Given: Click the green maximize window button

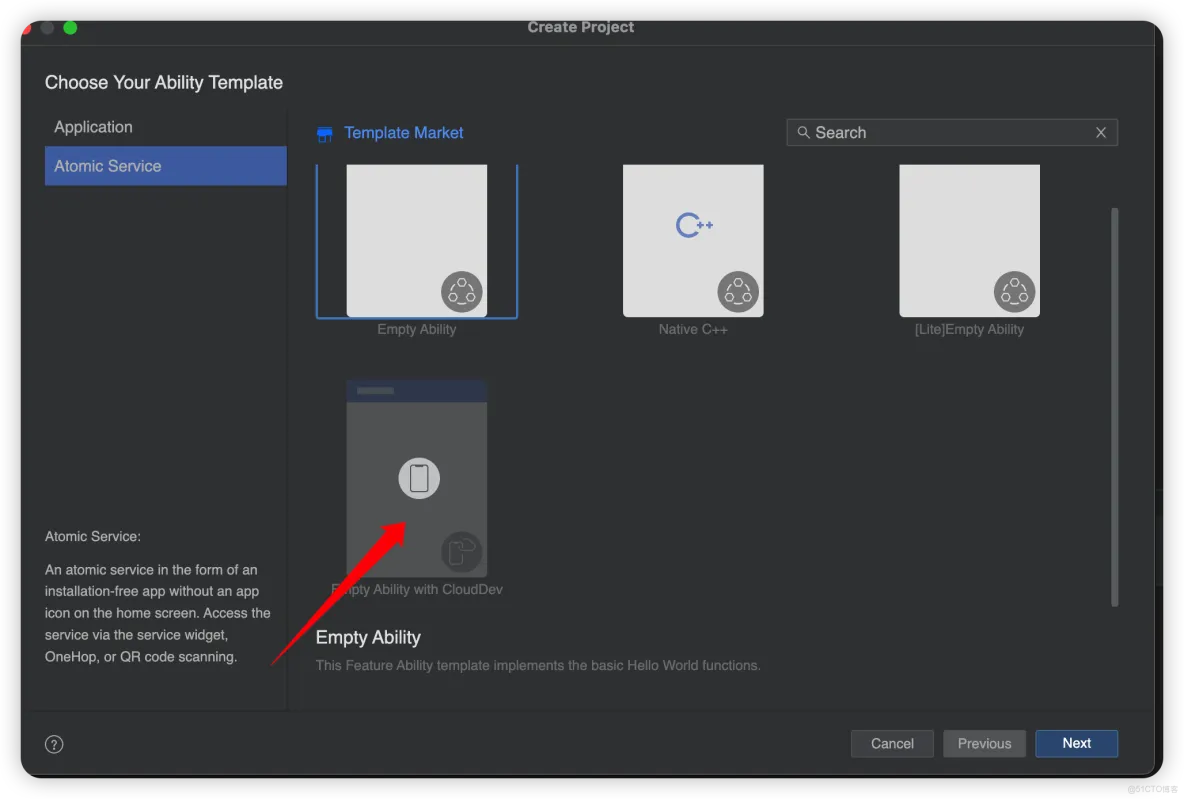Looking at the screenshot, I should point(70,28).
